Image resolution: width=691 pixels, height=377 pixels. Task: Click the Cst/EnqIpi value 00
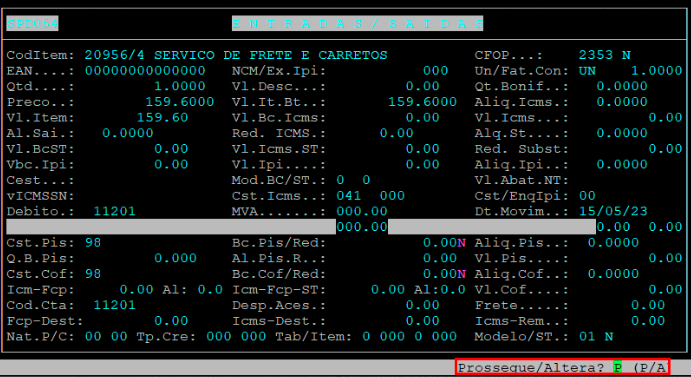(587, 195)
